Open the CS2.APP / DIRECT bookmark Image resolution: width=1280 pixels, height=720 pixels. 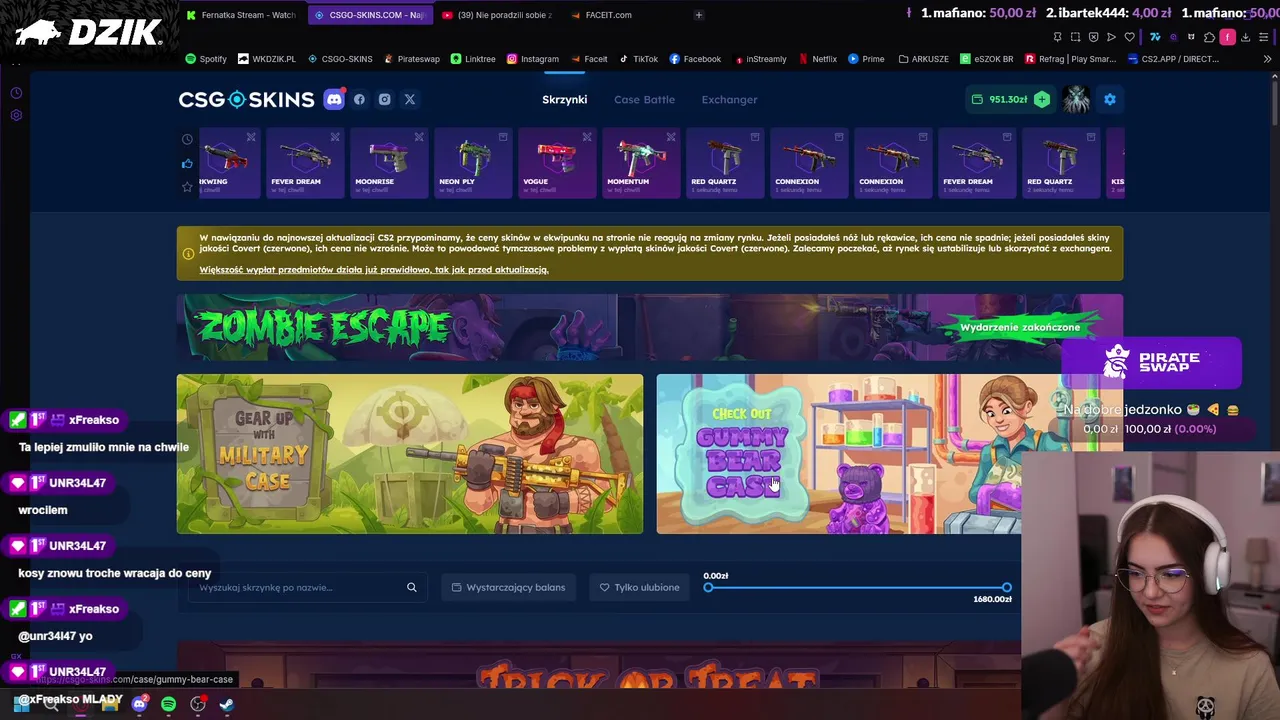tap(1173, 59)
